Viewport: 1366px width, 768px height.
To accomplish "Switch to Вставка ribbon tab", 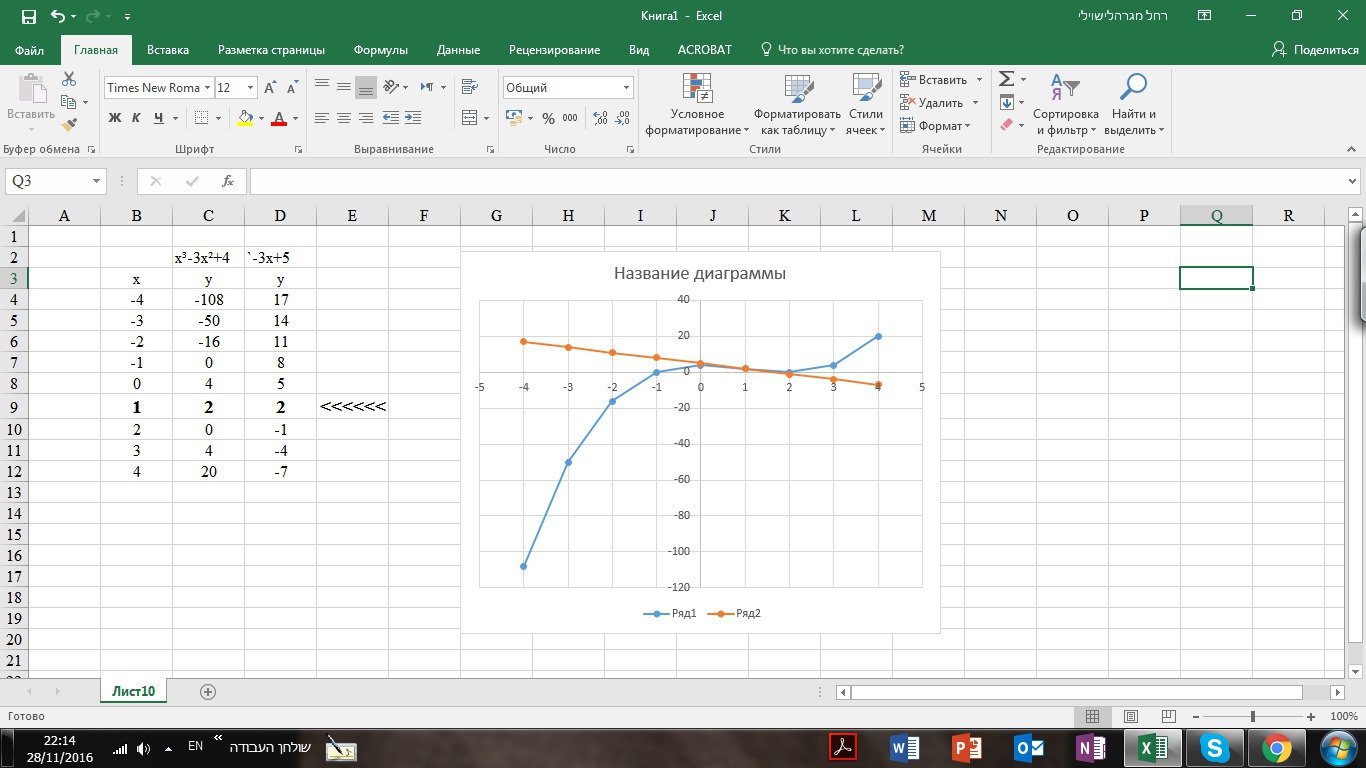I will point(168,49).
